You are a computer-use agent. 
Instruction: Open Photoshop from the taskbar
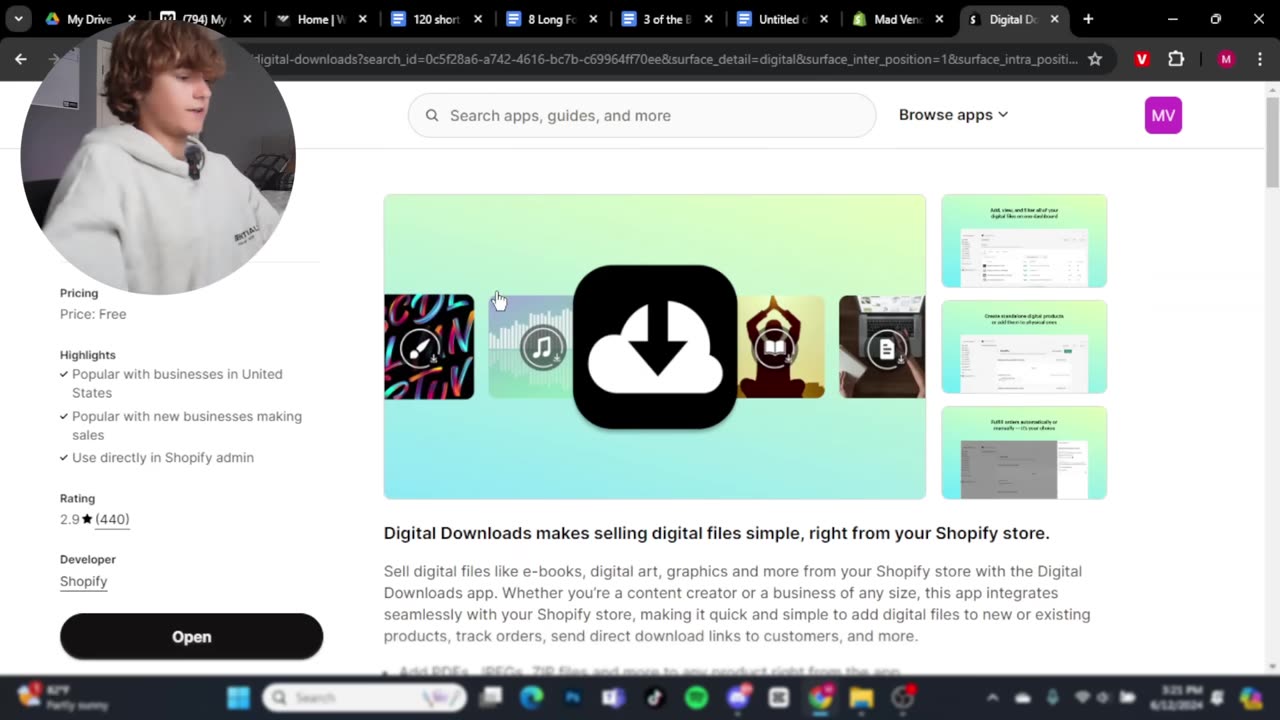click(573, 698)
